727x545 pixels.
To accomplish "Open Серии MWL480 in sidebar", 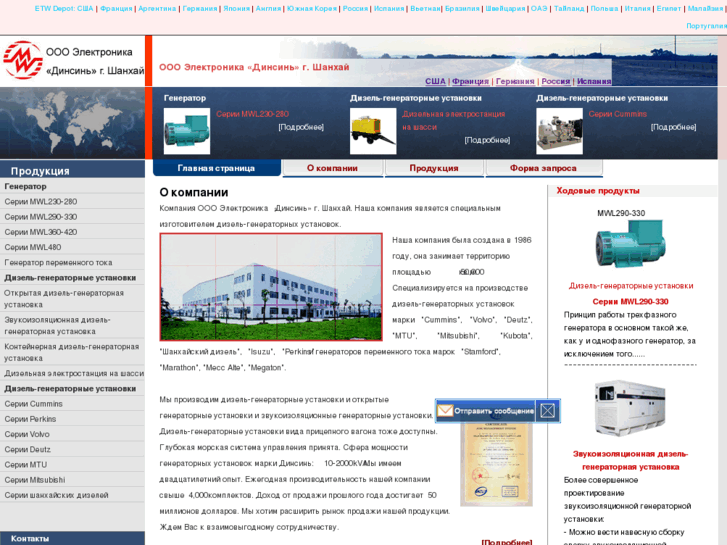I will (x=32, y=247).
